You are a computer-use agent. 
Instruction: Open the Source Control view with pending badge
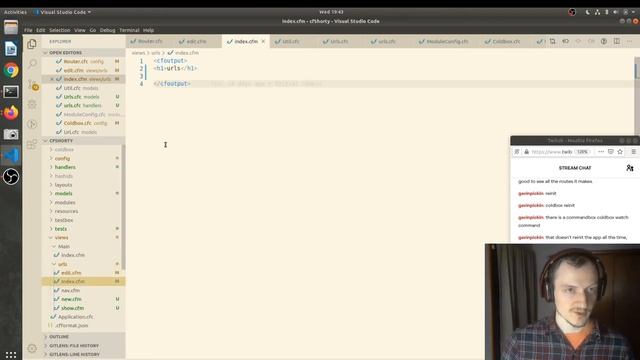click(x=32, y=85)
